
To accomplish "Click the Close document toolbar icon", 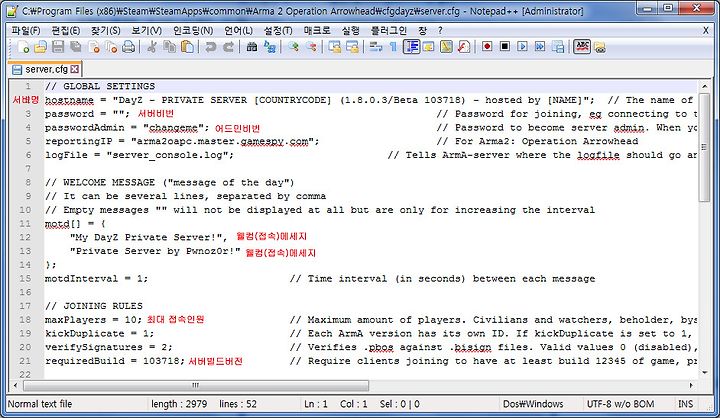I will point(94,47).
